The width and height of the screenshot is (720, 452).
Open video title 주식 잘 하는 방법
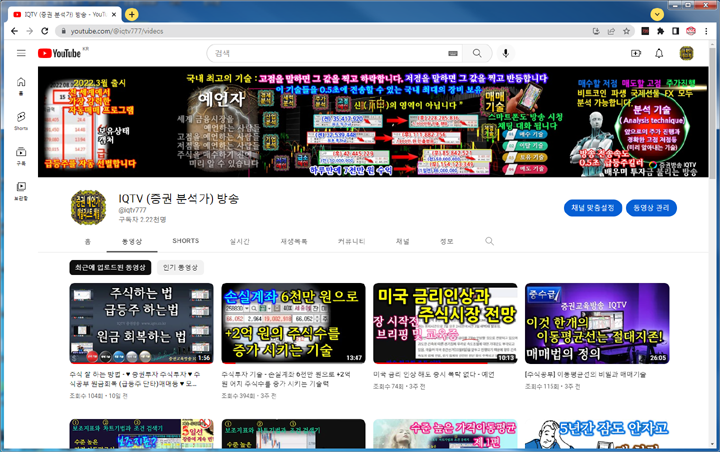[x=135, y=379]
